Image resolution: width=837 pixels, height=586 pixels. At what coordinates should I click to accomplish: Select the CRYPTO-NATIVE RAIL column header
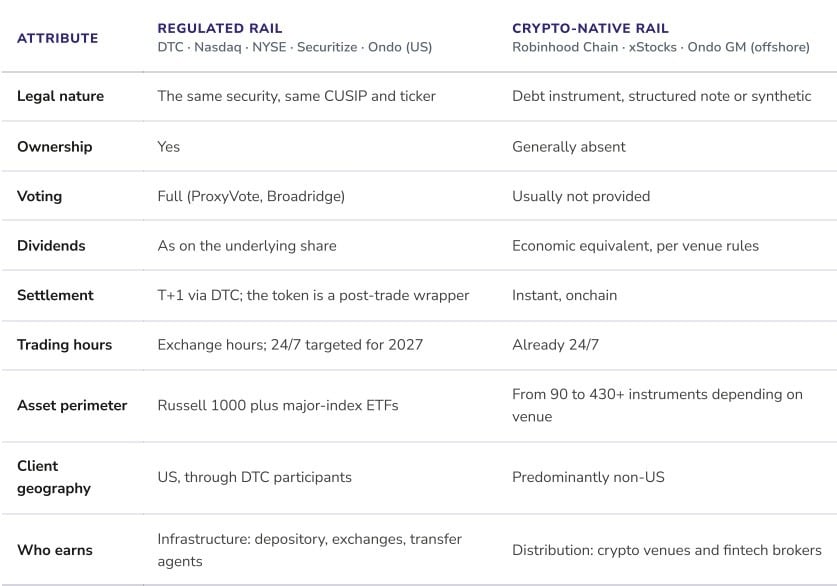click(x=590, y=28)
